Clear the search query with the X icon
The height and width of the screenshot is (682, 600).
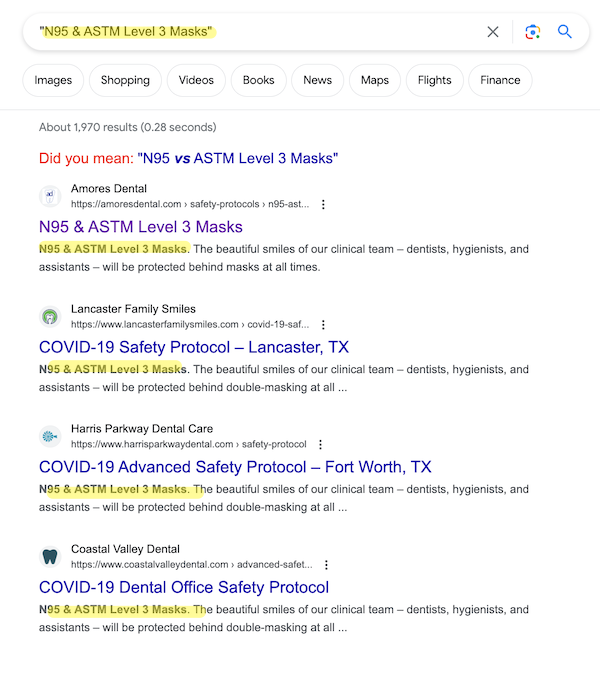click(493, 32)
